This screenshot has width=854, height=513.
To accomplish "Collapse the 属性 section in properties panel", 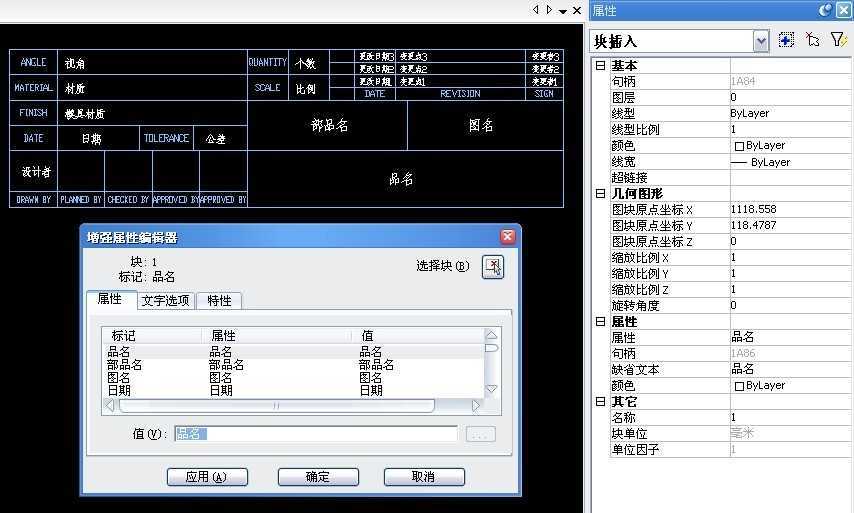I will [x=600, y=321].
